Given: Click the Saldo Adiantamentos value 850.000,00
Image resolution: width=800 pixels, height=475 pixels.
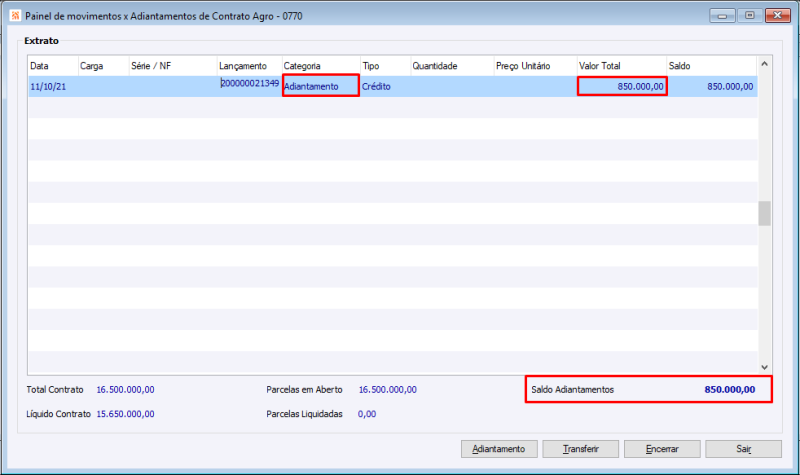Looking at the screenshot, I should coord(730,390).
